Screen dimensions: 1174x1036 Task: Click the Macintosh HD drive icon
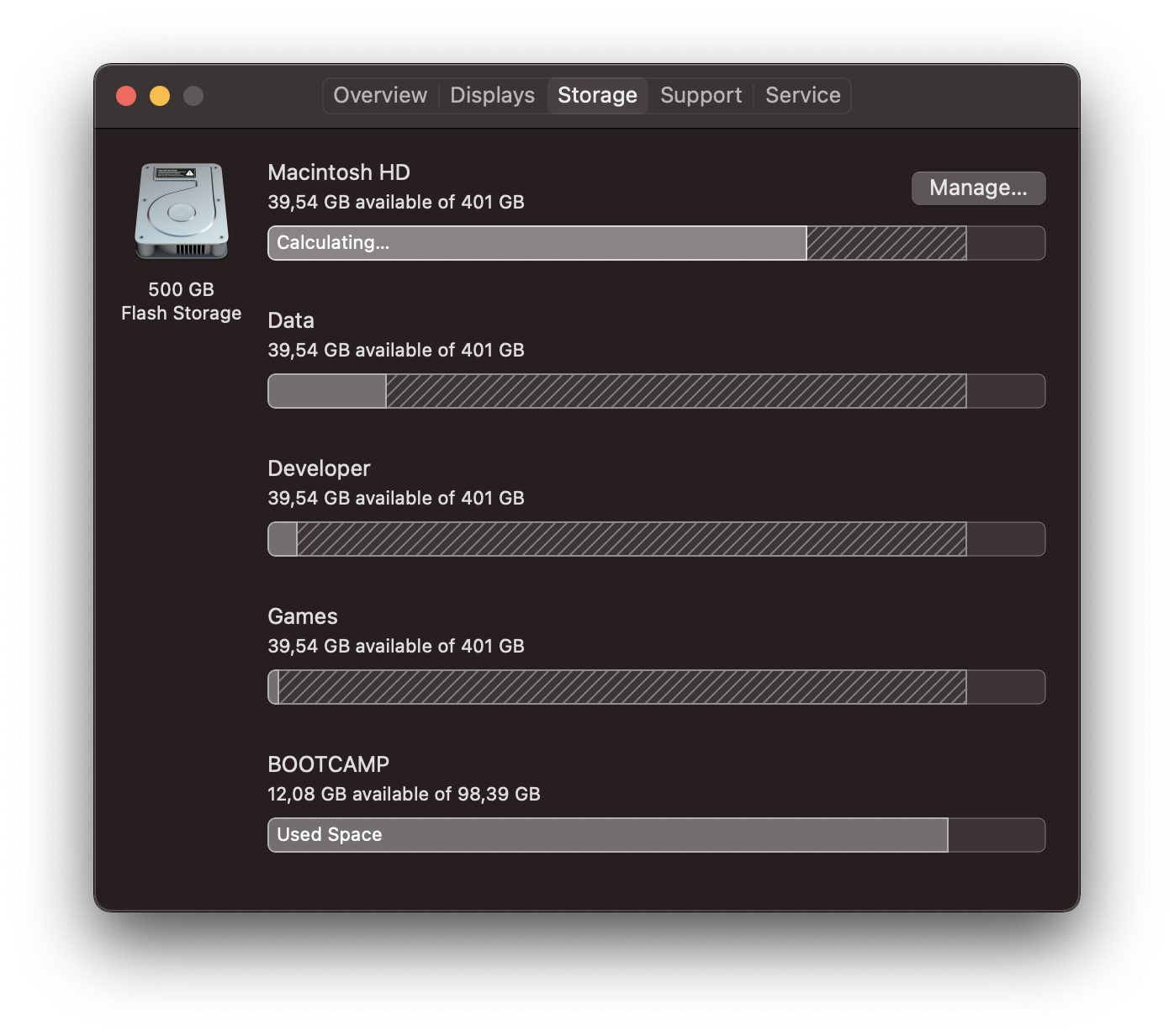tap(182, 211)
